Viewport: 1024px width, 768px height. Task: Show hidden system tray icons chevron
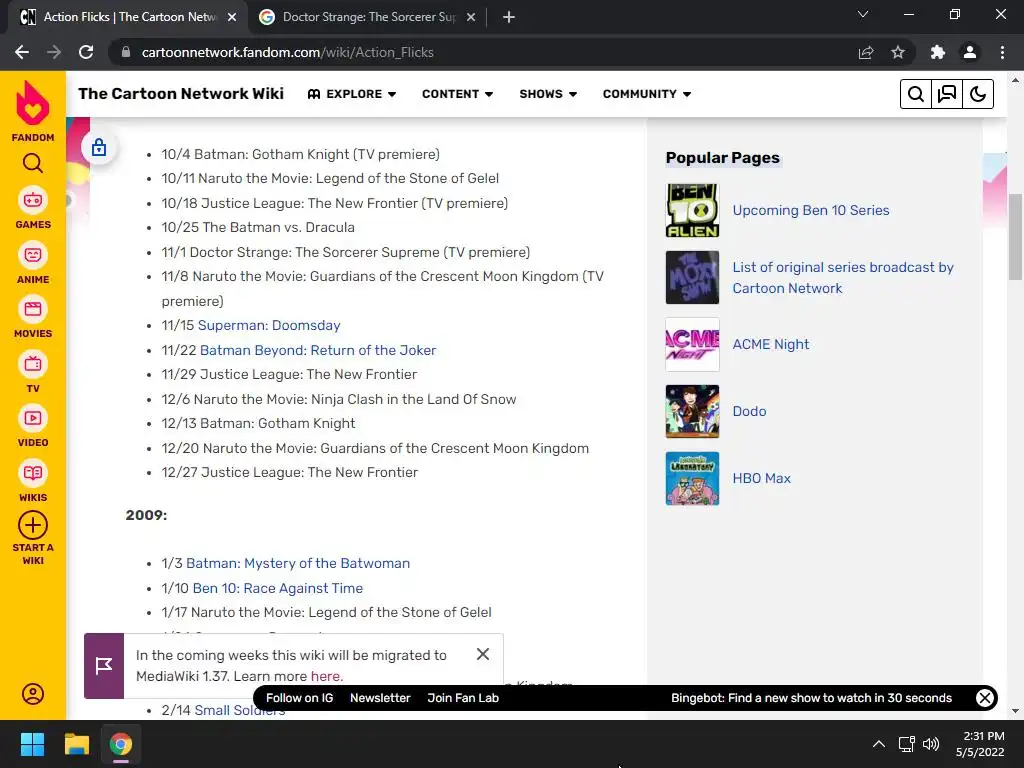[879, 744]
